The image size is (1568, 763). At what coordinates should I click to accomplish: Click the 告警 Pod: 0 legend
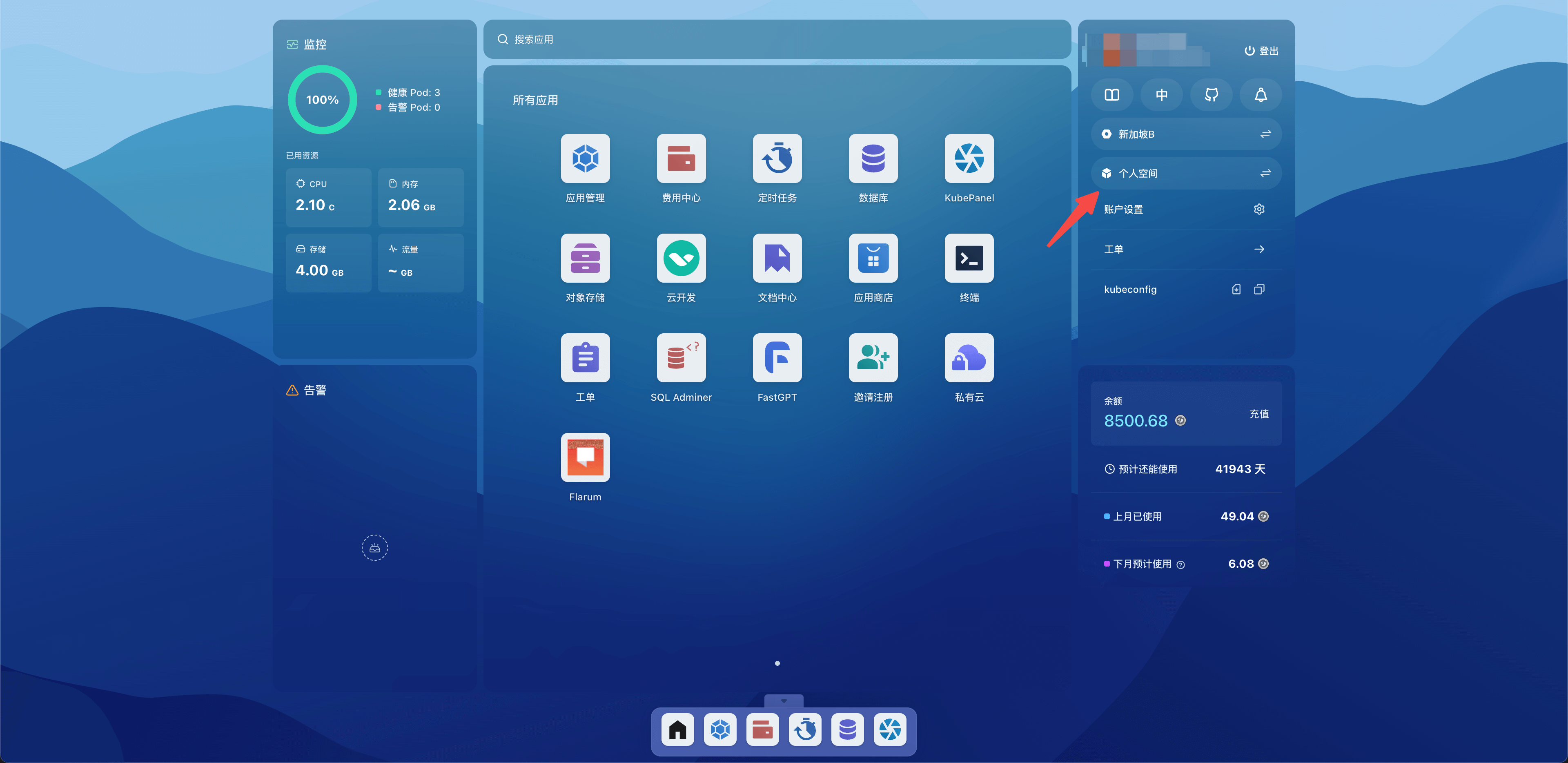[x=407, y=107]
